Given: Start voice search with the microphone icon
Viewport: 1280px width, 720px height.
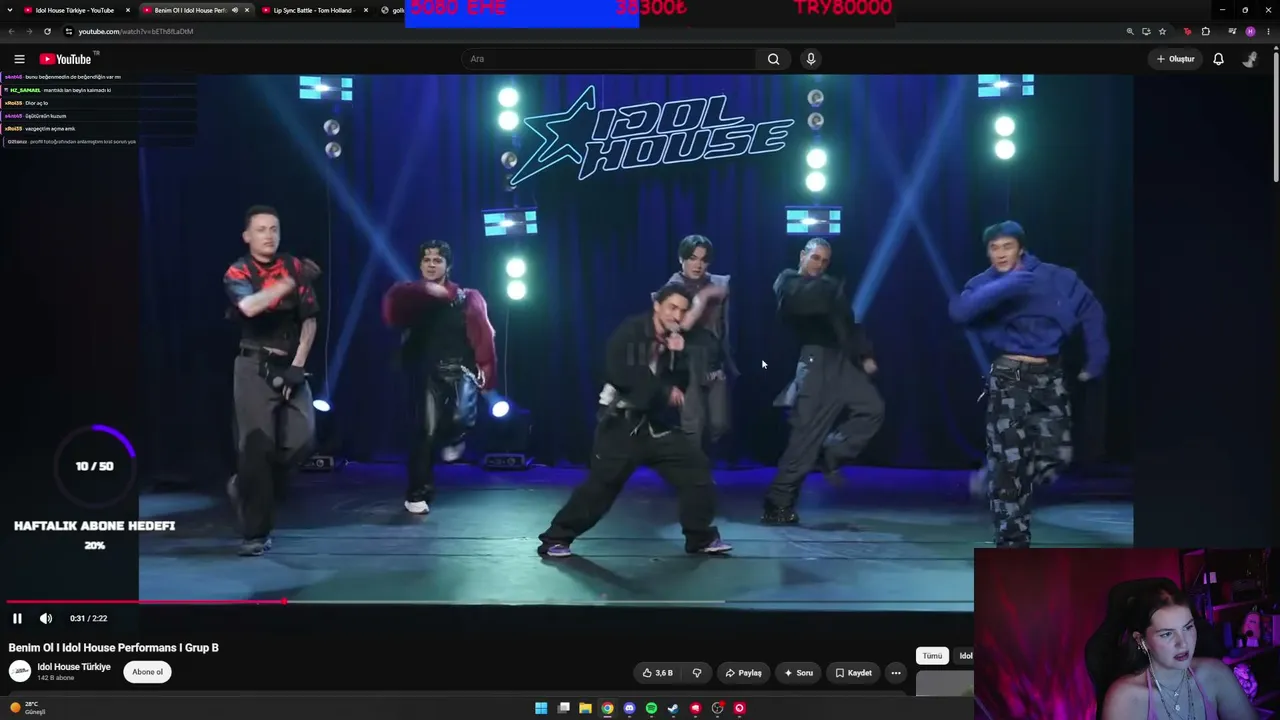Looking at the screenshot, I should [x=811, y=59].
